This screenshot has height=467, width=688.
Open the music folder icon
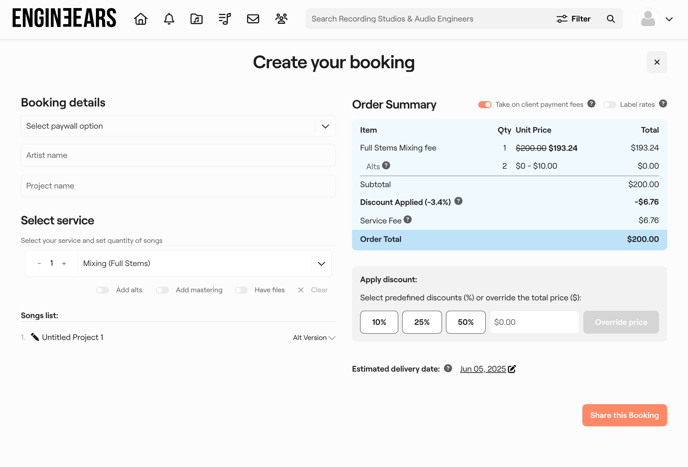pos(197,19)
